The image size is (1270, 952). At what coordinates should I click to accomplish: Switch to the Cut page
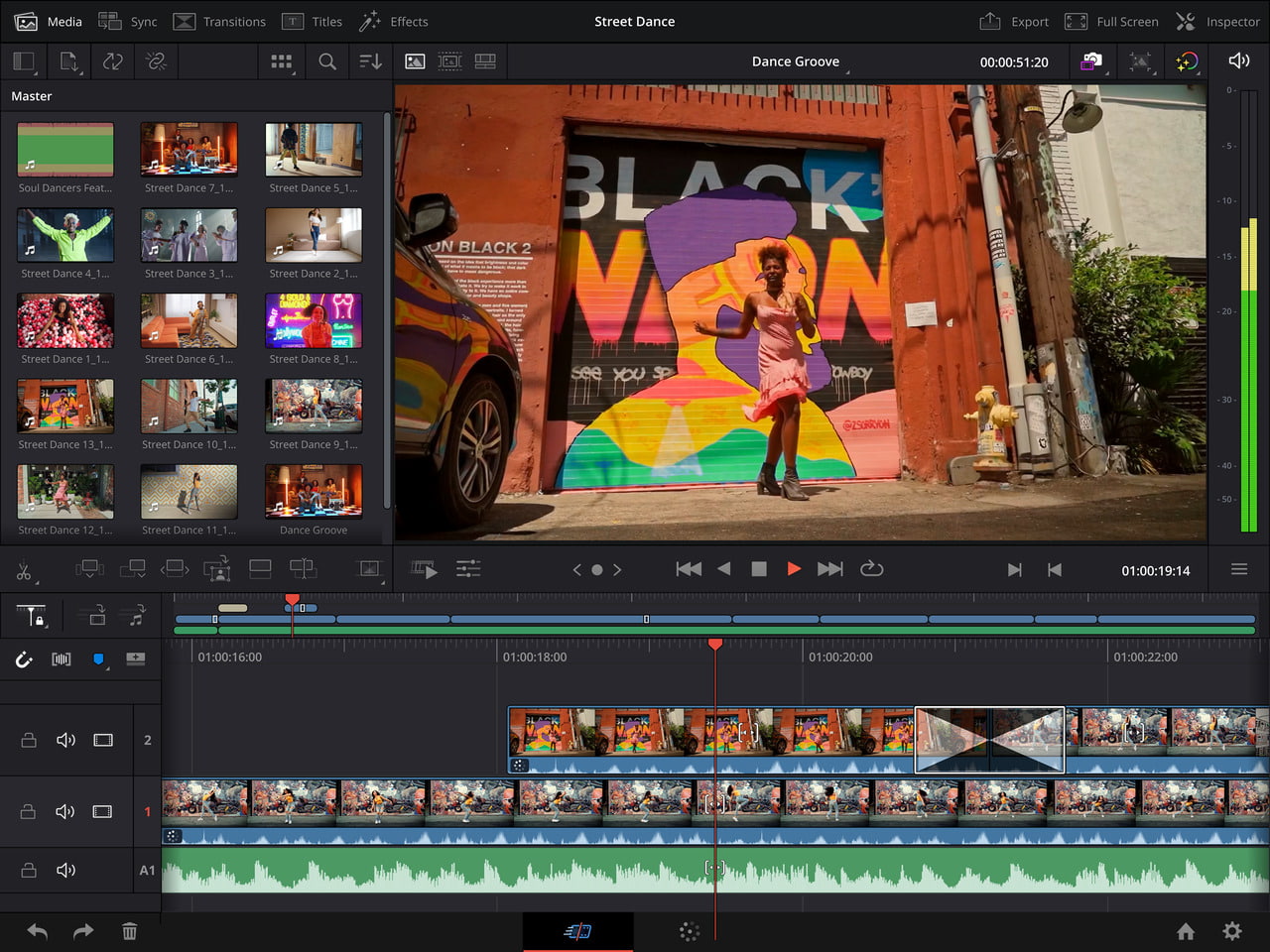point(577,931)
